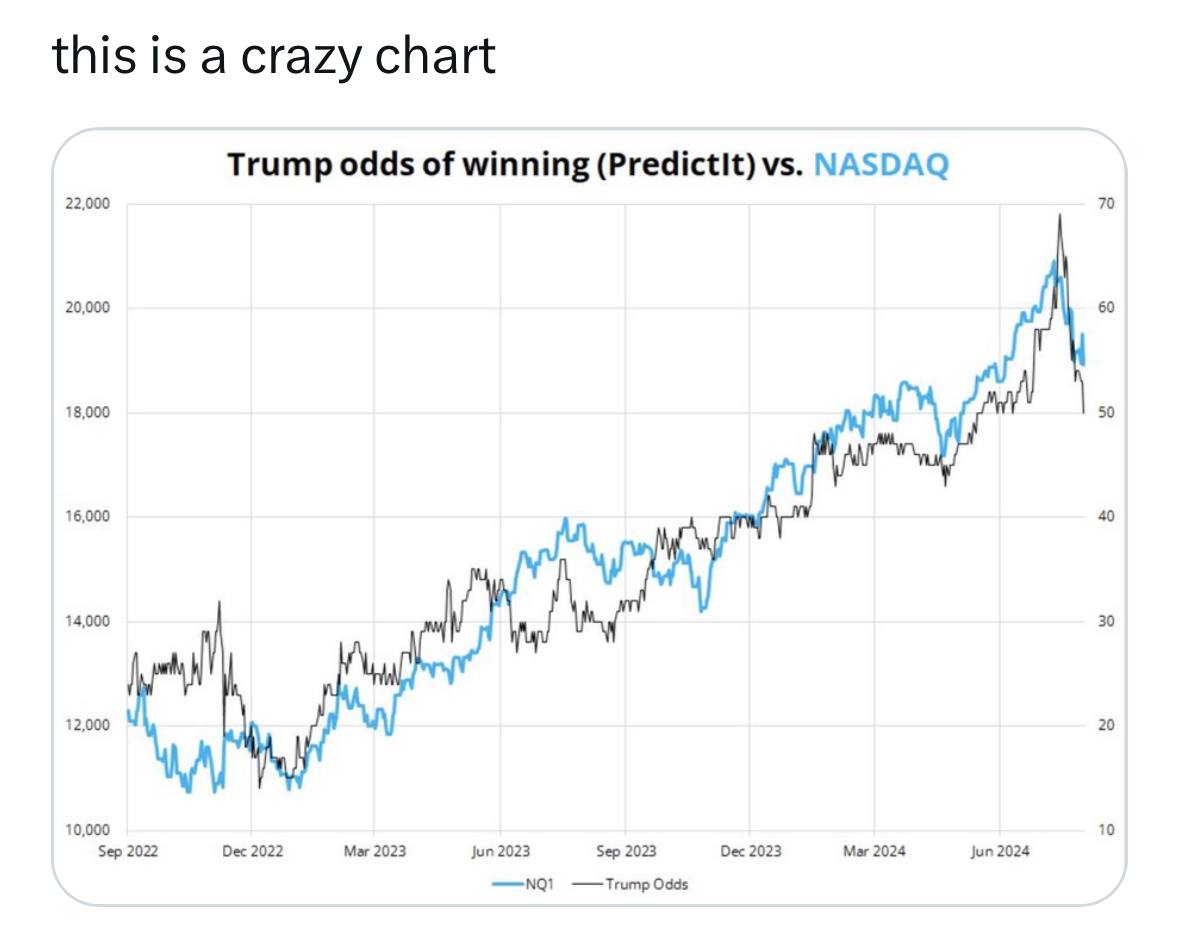Select the Dec 2022 x-axis label
This screenshot has width=1179, height=943.
pyautogui.click(x=252, y=851)
